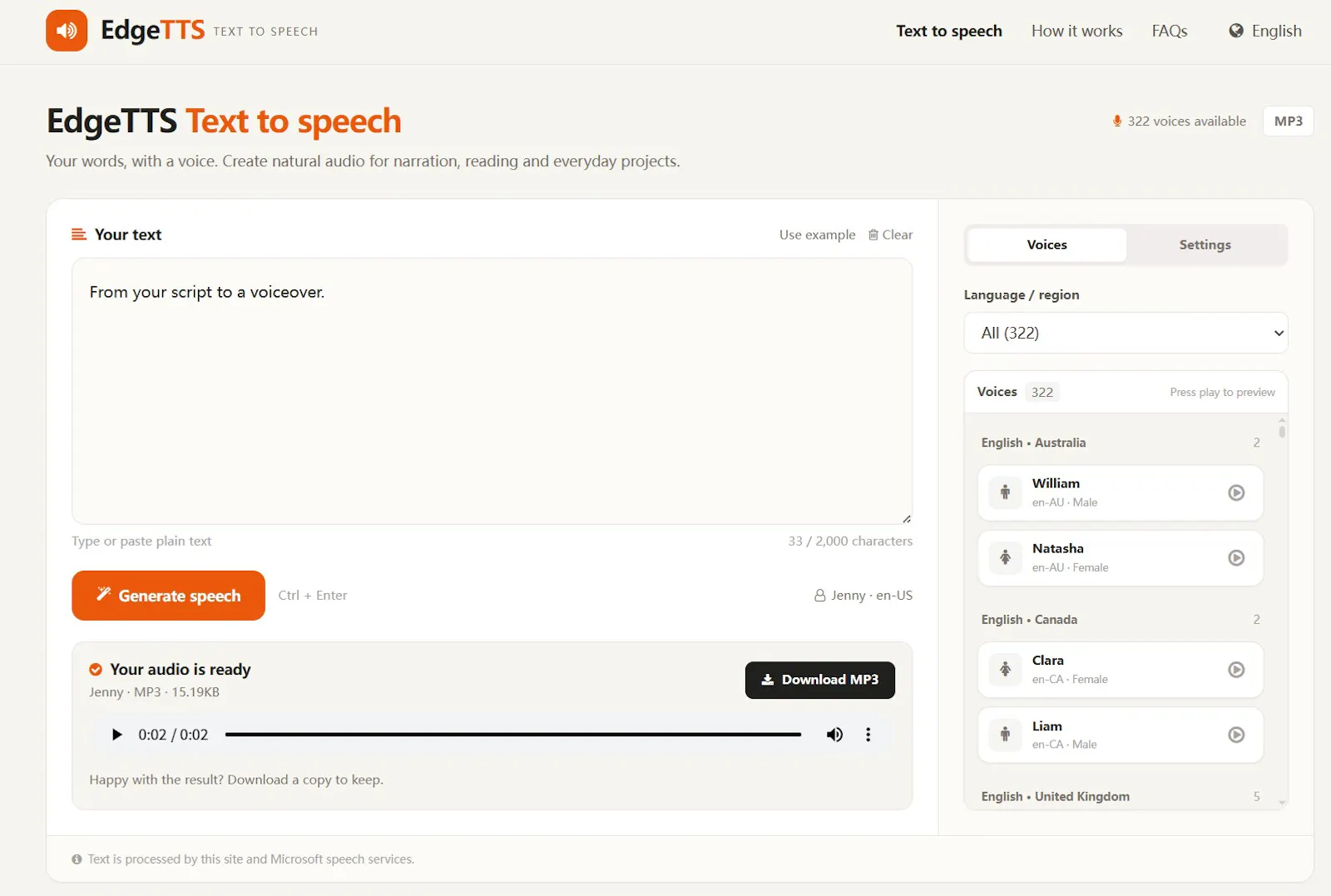This screenshot has height=896, width=1331.
Task: Open the Language / region dropdown
Action: (1126, 333)
